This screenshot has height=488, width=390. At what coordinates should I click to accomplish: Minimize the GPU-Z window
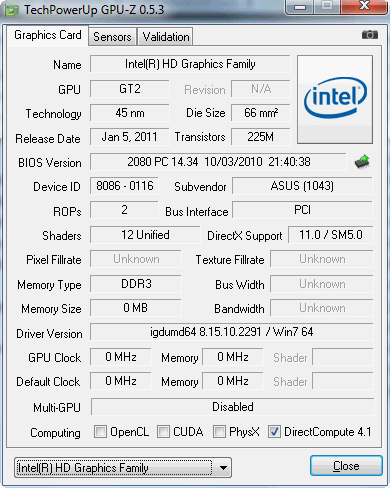click(300, 7)
